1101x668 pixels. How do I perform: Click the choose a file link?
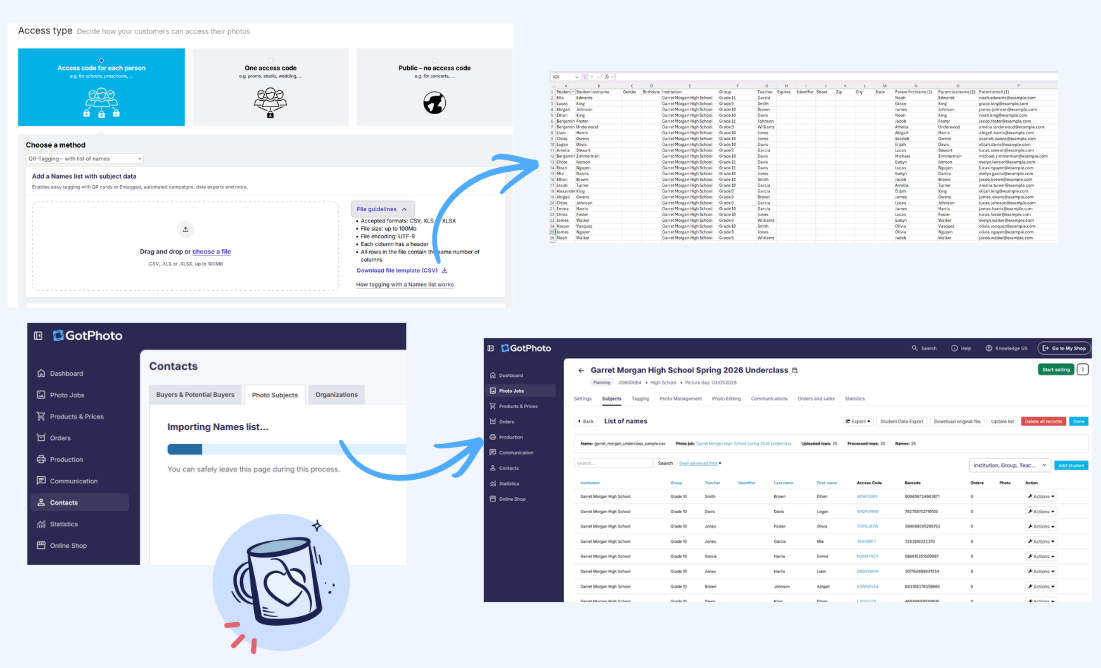click(x=211, y=251)
